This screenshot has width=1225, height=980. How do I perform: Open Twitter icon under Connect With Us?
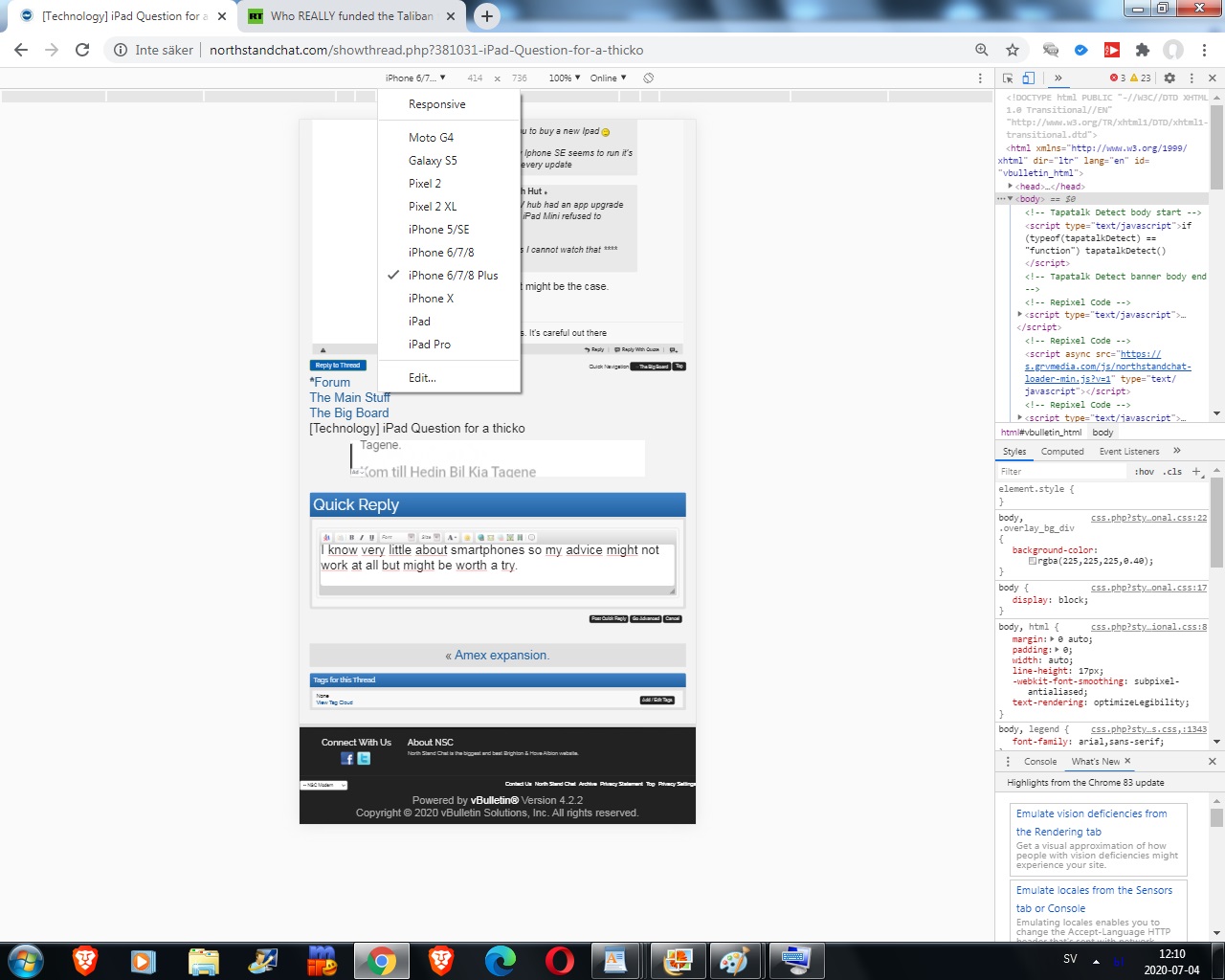(364, 758)
